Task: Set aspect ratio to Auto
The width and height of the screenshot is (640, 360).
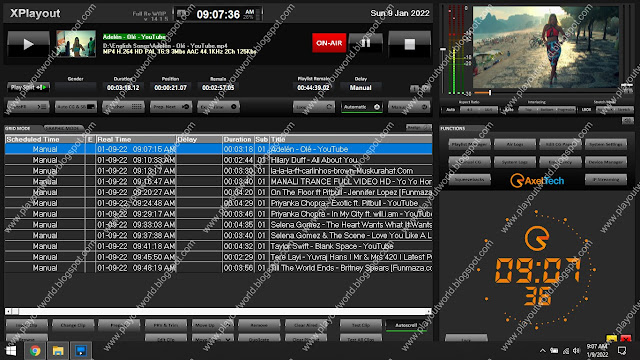Action: (x=450, y=109)
